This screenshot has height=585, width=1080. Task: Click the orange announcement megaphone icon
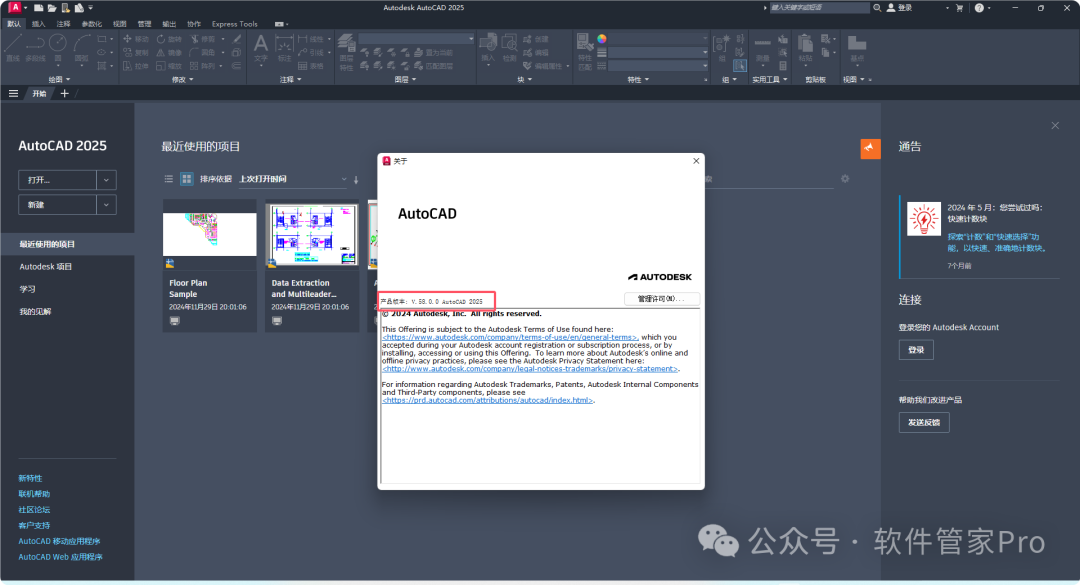(x=871, y=148)
